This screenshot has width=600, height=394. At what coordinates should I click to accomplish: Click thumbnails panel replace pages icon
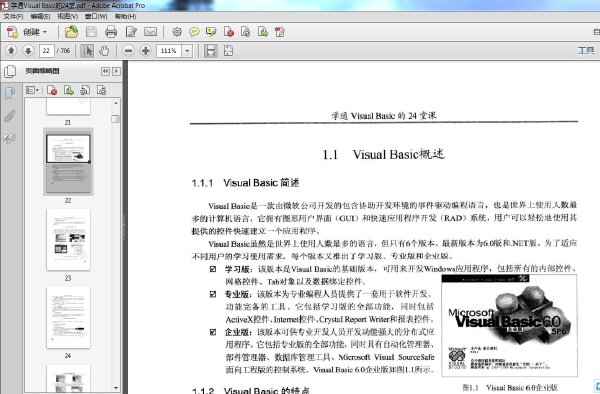pyautogui.click(x=85, y=90)
